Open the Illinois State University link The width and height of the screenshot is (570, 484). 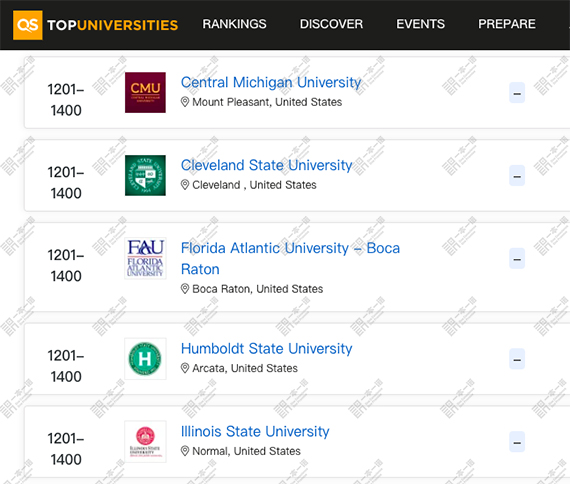tap(255, 432)
